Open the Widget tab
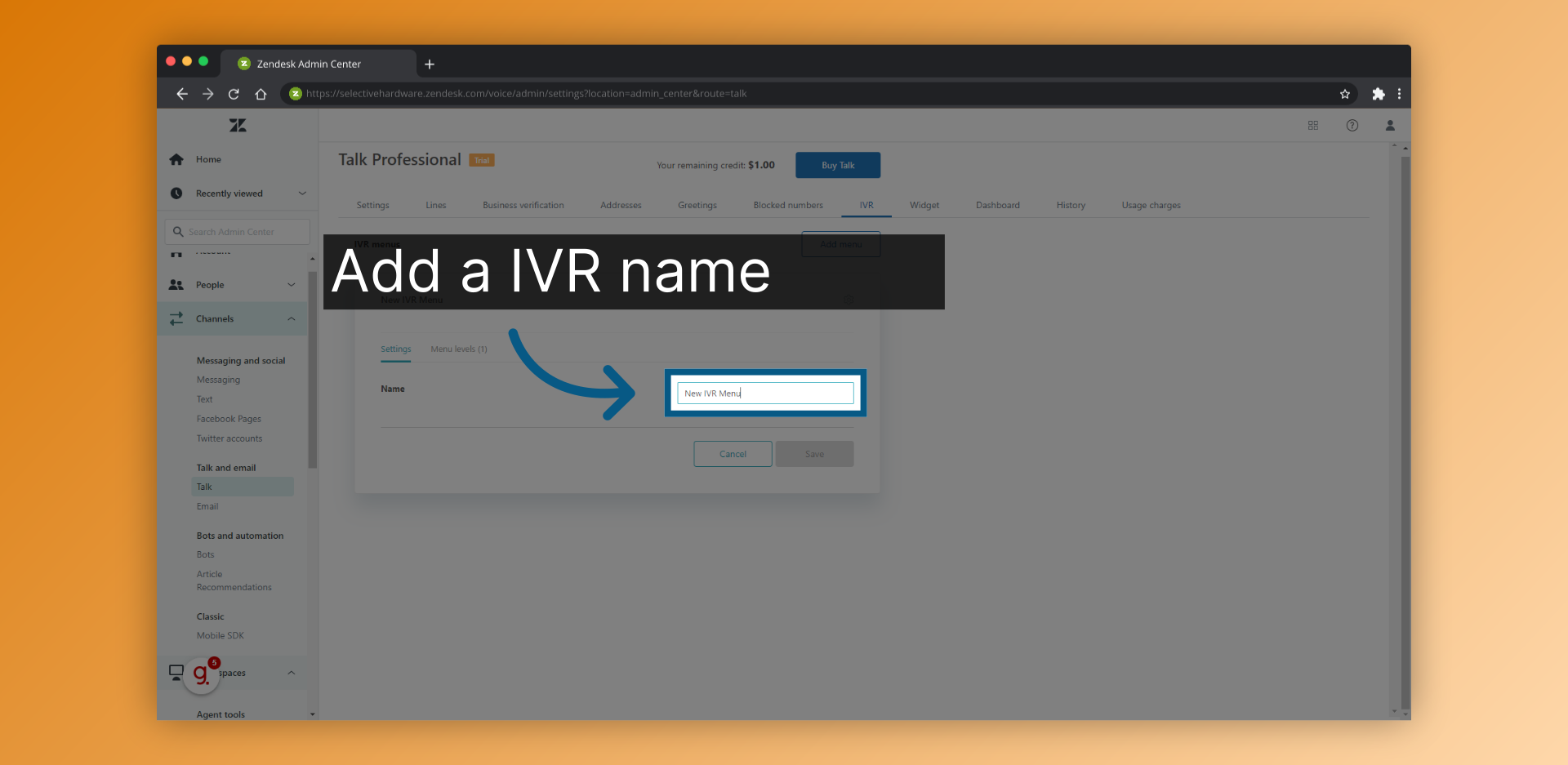 [924, 205]
